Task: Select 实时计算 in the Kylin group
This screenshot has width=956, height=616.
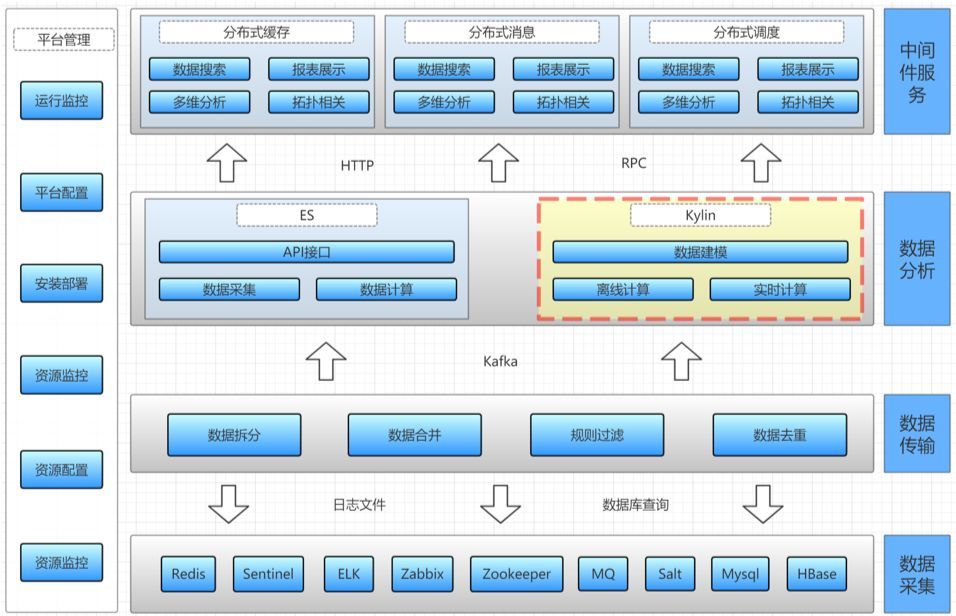Action: coord(780,290)
